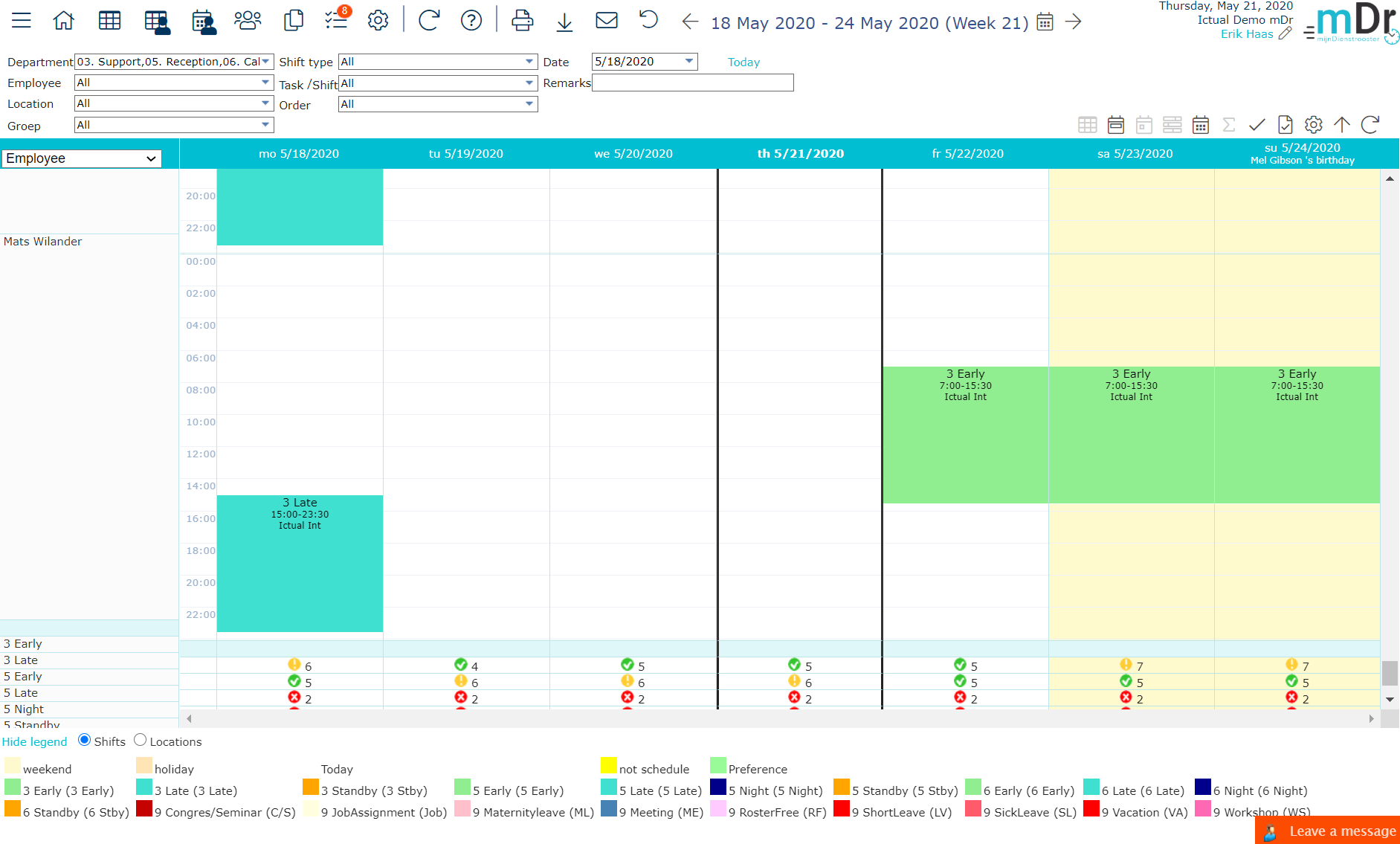Click the download arrow icon
This screenshot has height=844, width=1400.
[x=564, y=22]
